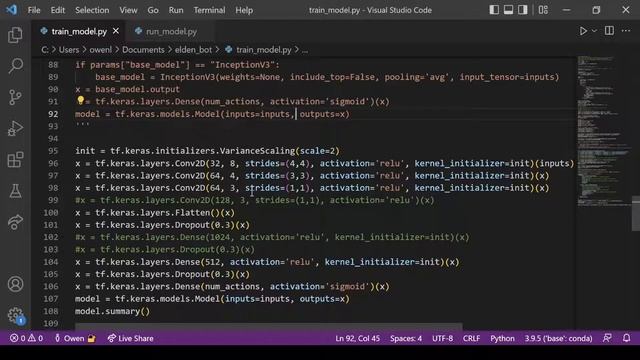The width and height of the screenshot is (640, 360).
Task: Run the Python file with play button
Action: (583, 31)
